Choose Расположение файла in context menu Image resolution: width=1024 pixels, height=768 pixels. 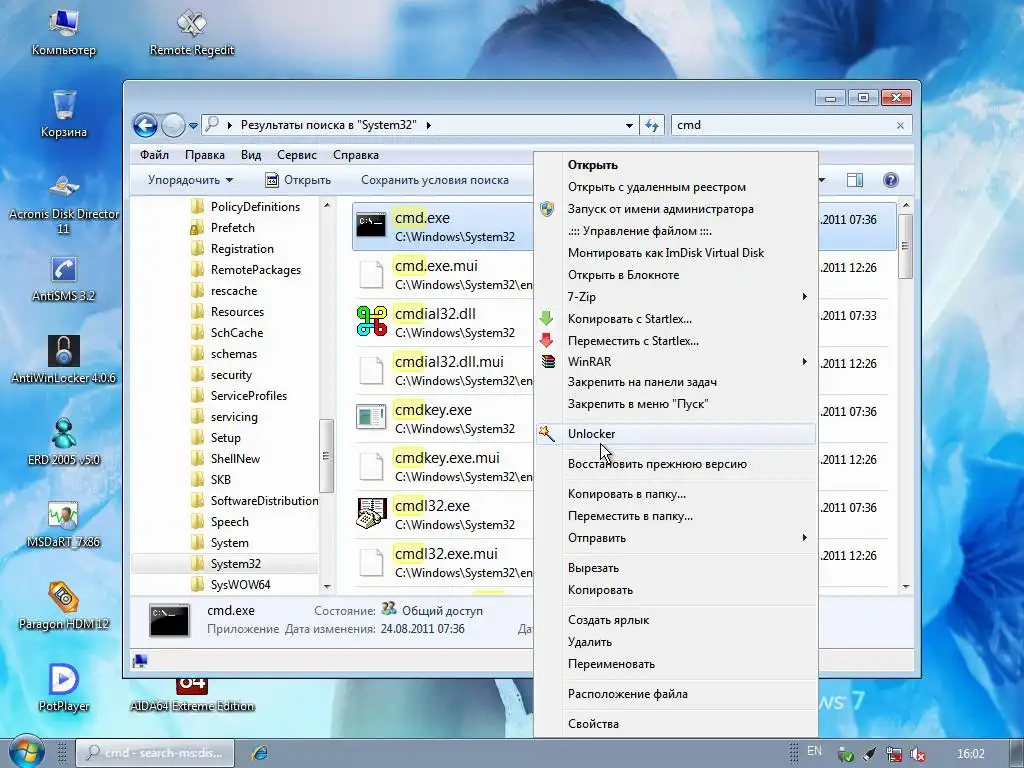click(x=675, y=694)
